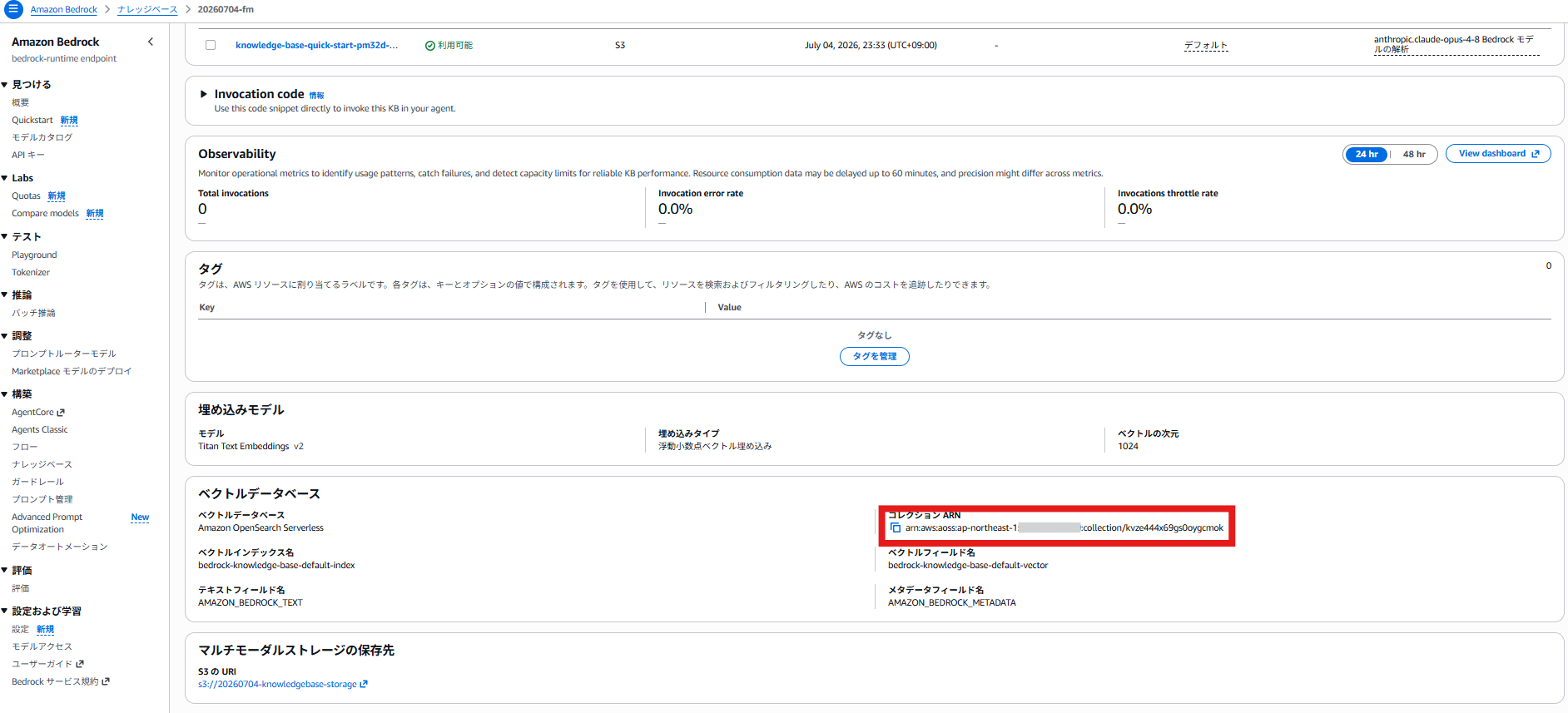Screen dimensions: 1568x713
Task: Click the vector dimension value 1024
Action: (x=1128, y=447)
